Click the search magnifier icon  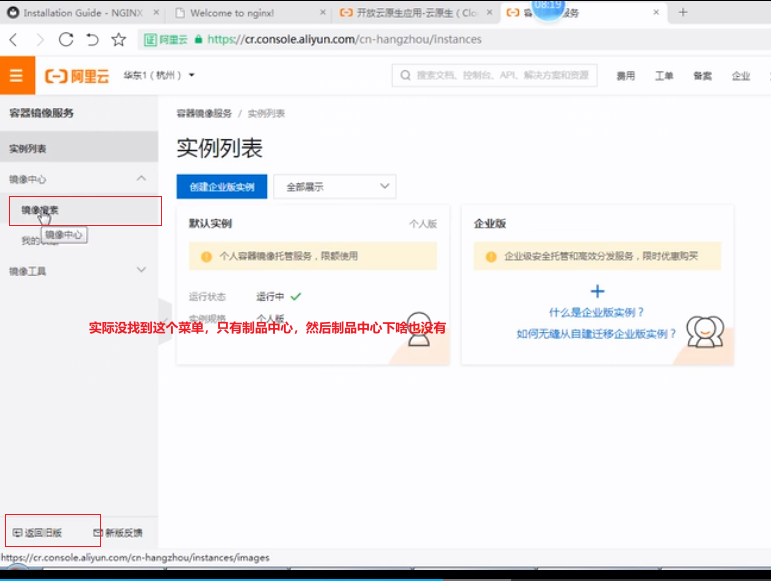coord(405,75)
